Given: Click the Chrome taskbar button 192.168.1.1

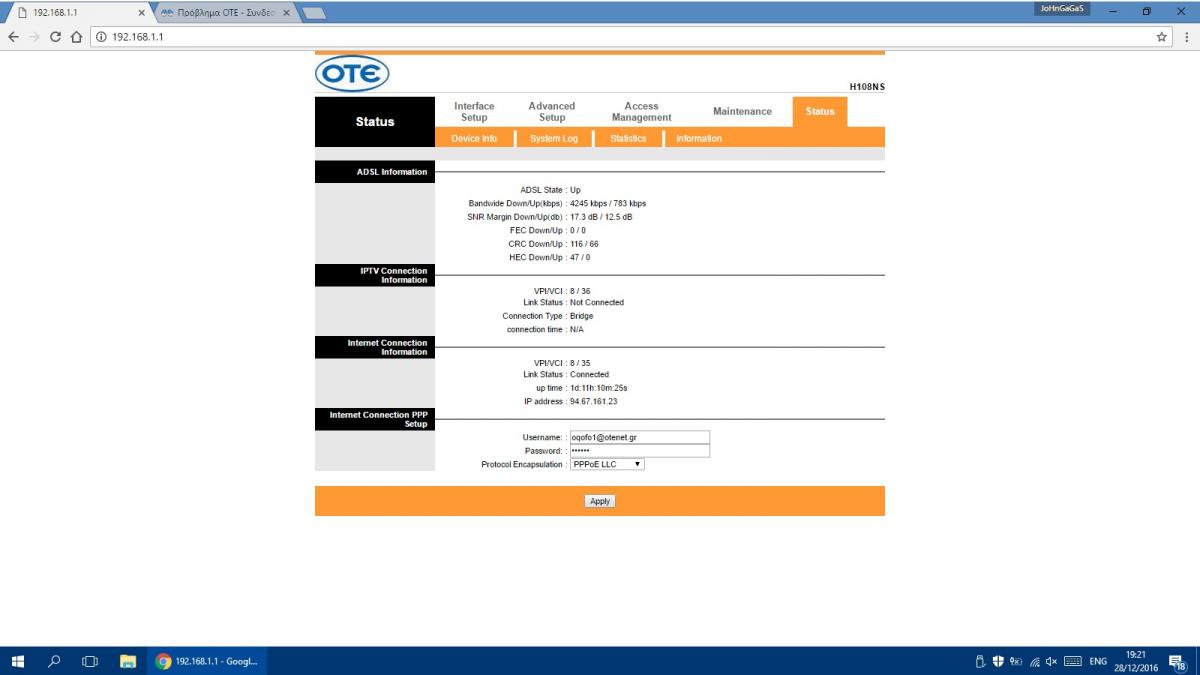Looking at the screenshot, I should point(207,661).
